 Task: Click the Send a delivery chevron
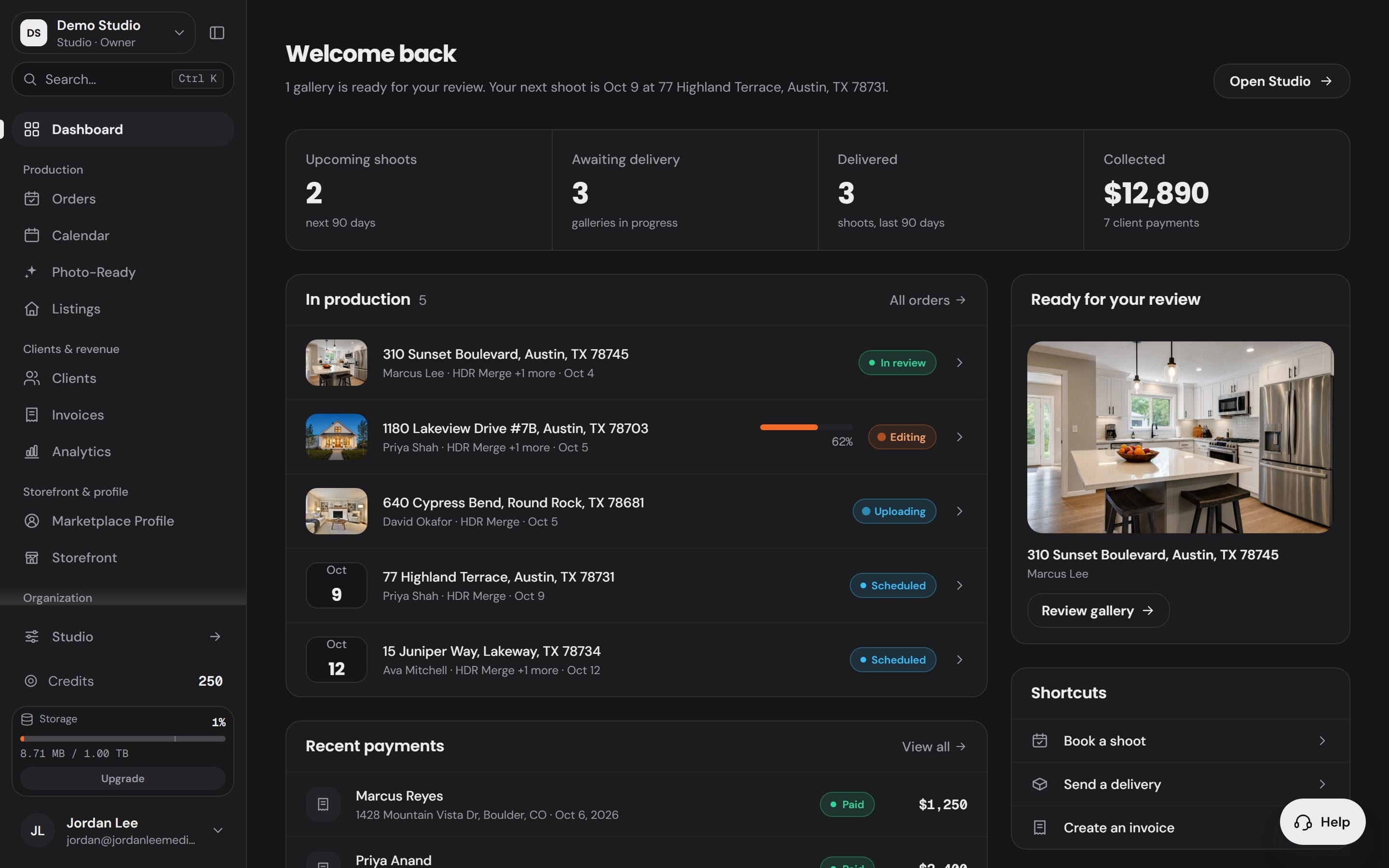coord(1322,784)
